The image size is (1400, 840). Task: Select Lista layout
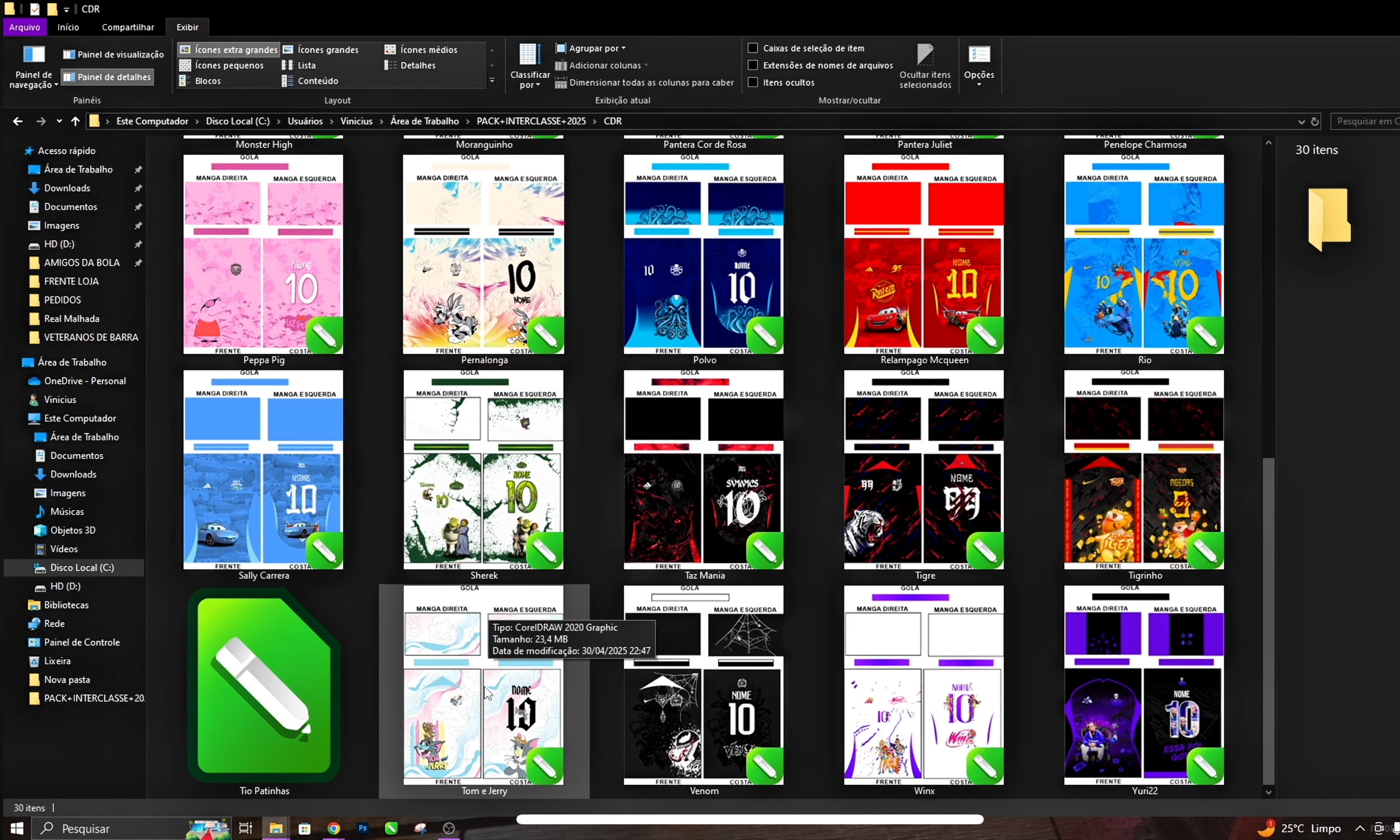(299, 65)
